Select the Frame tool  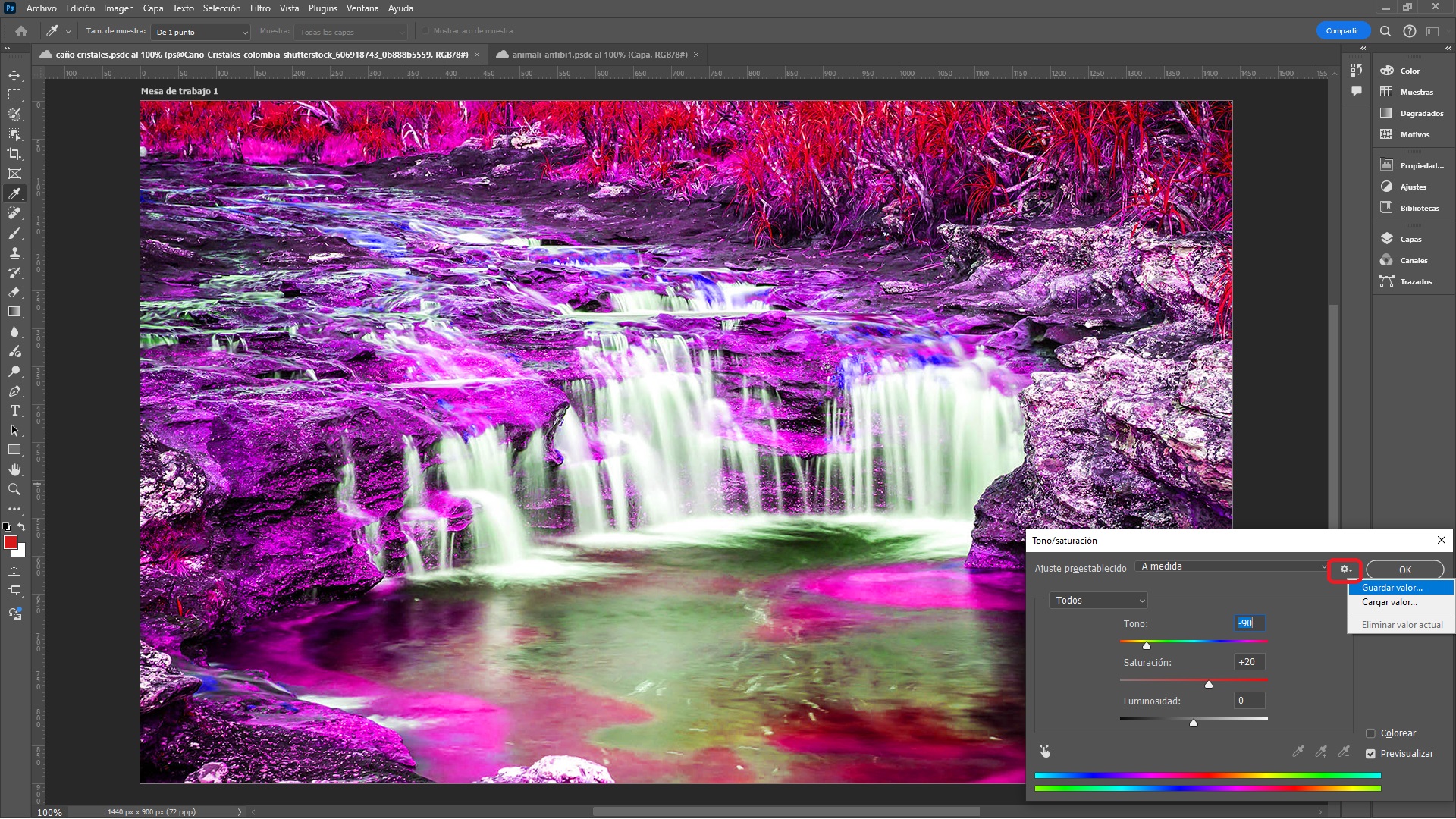click(x=14, y=174)
